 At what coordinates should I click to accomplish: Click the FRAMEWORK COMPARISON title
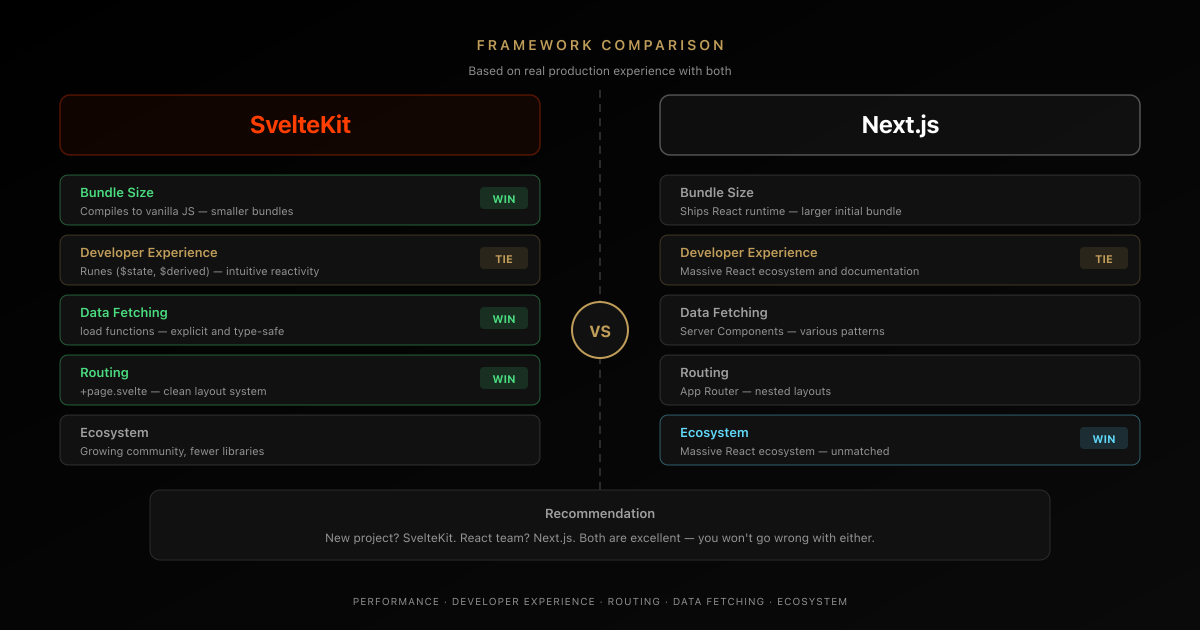[600, 45]
